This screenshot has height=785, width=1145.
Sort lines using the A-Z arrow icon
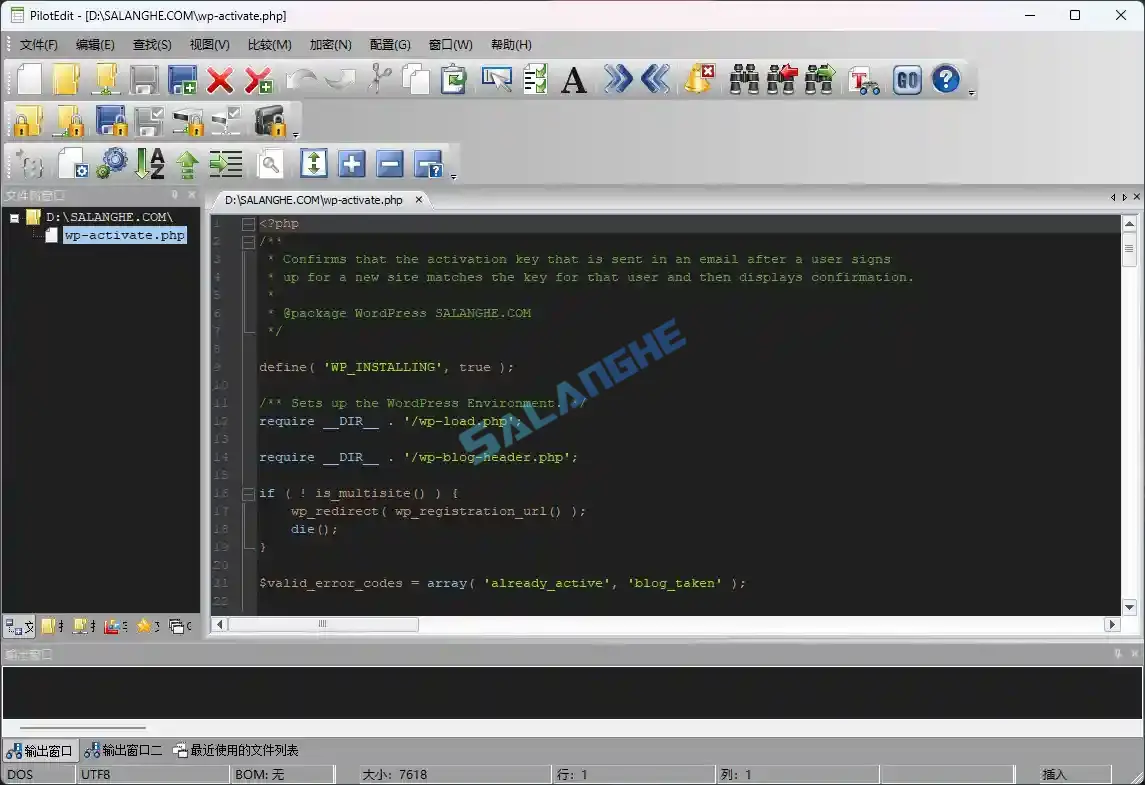(148, 162)
